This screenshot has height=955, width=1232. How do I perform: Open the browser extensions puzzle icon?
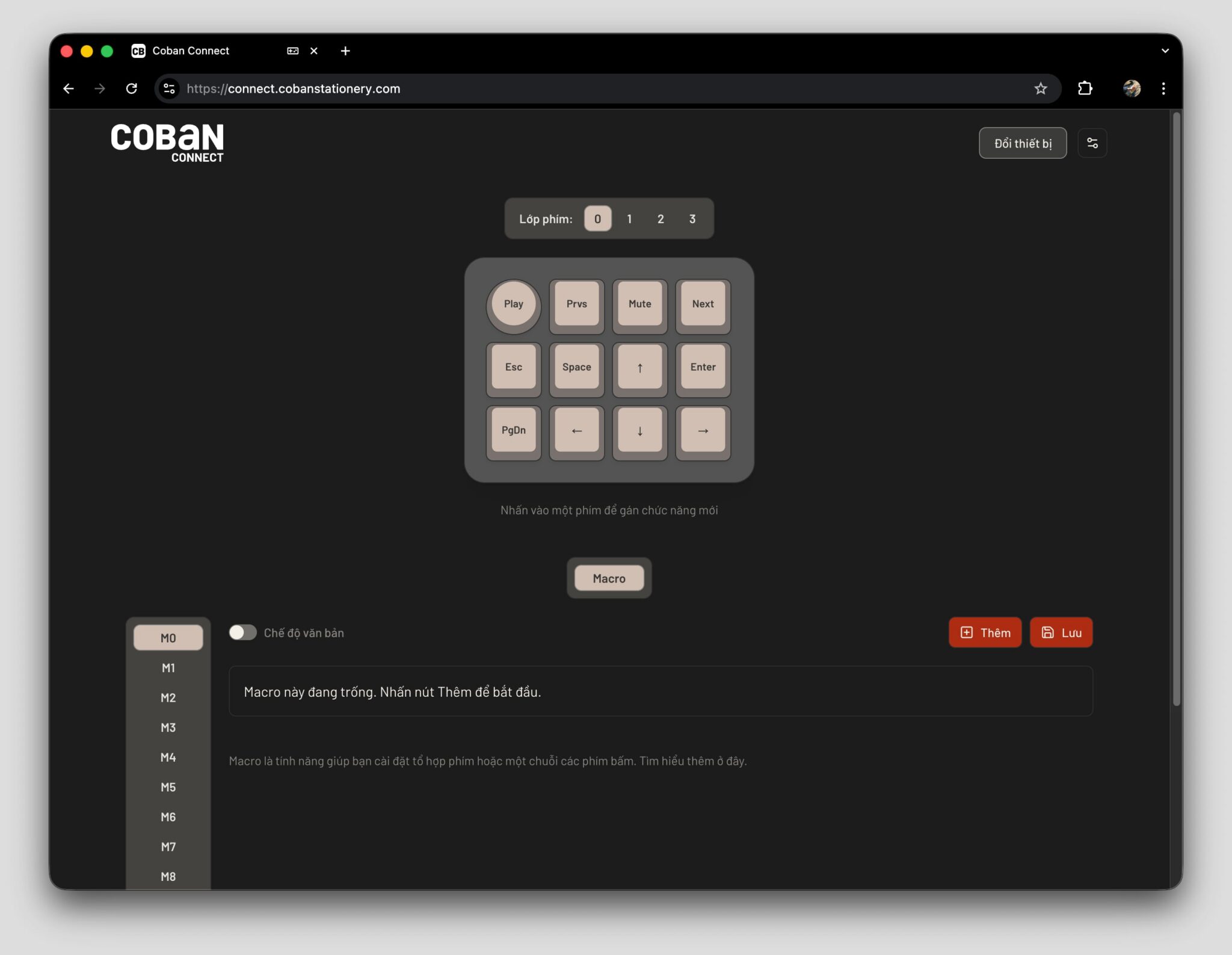[1085, 89]
